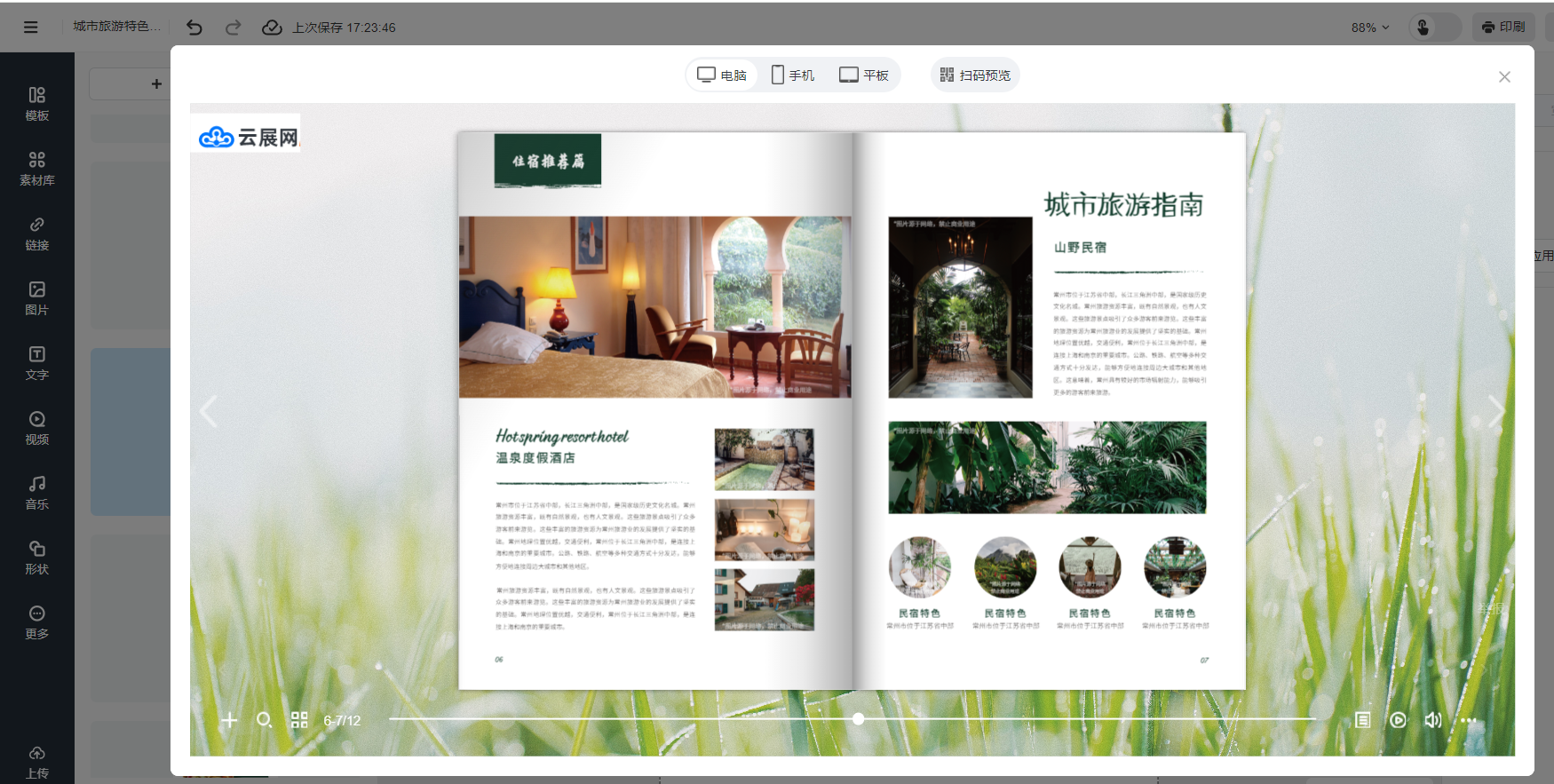Mute the flipbook sound
Screen dimensions: 1554x784
point(1432,720)
